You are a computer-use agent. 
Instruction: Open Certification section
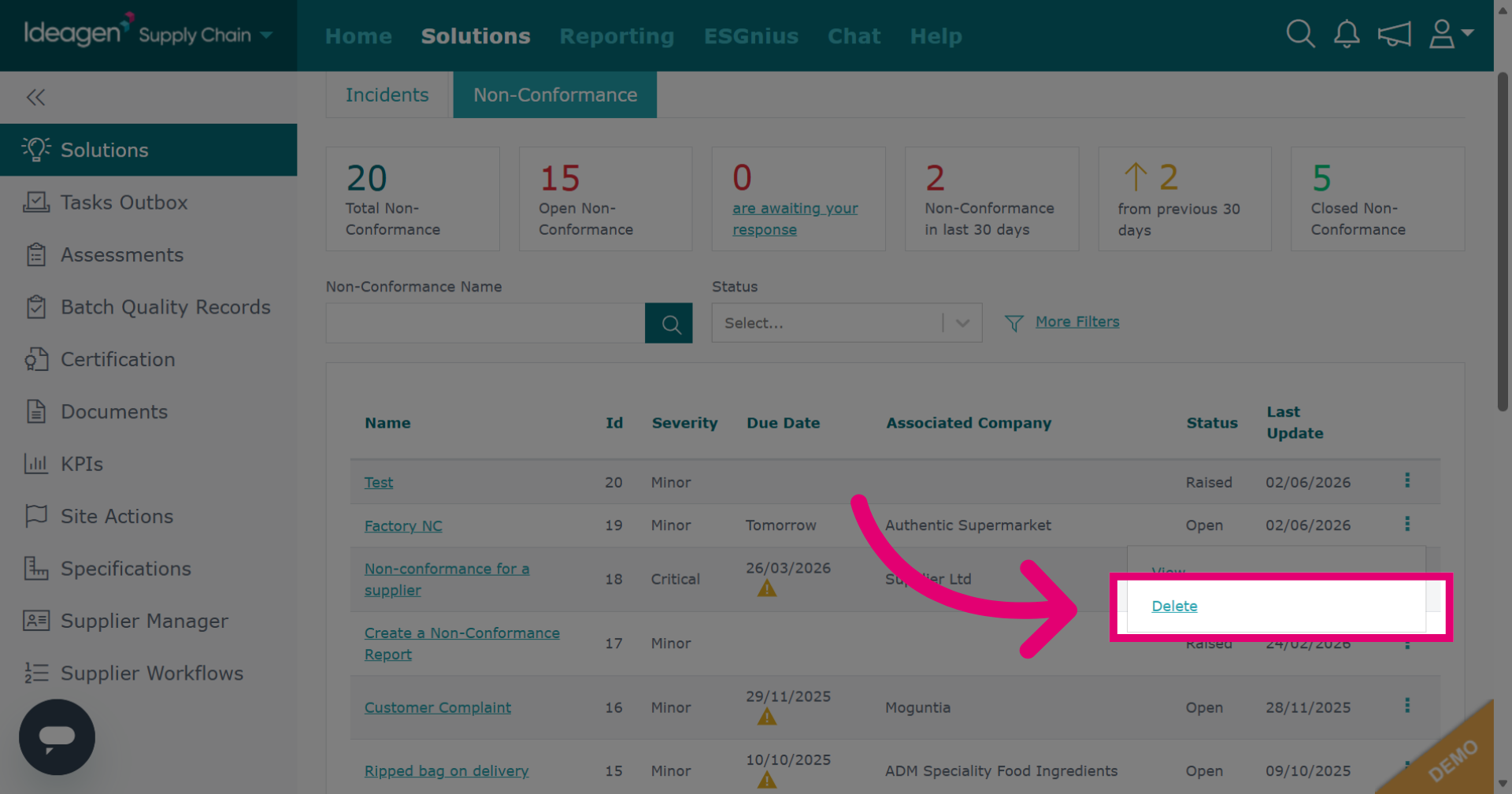(148, 359)
